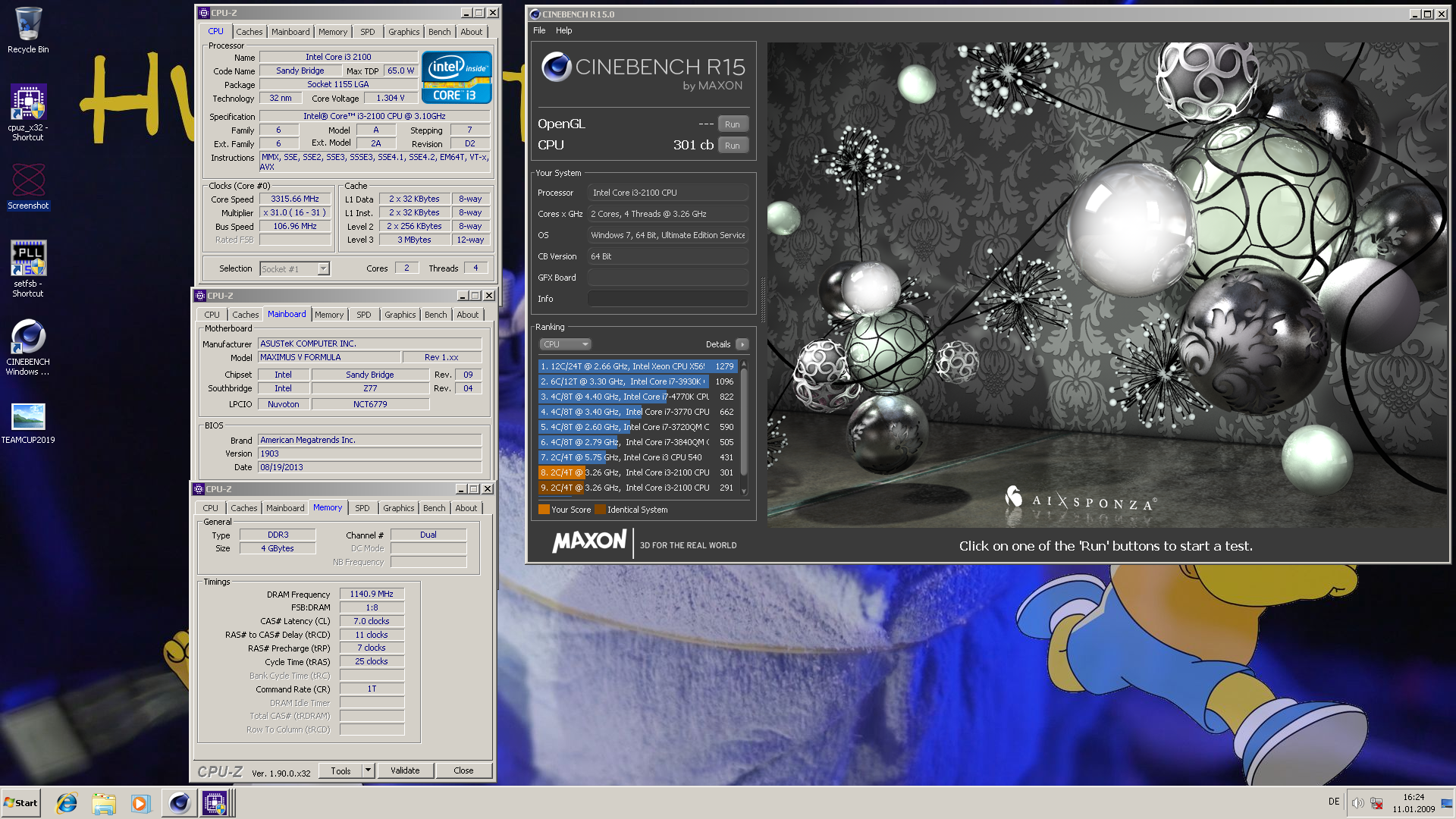Click the Close button in CPU-Z
The image size is (1456, 819).
463,770
